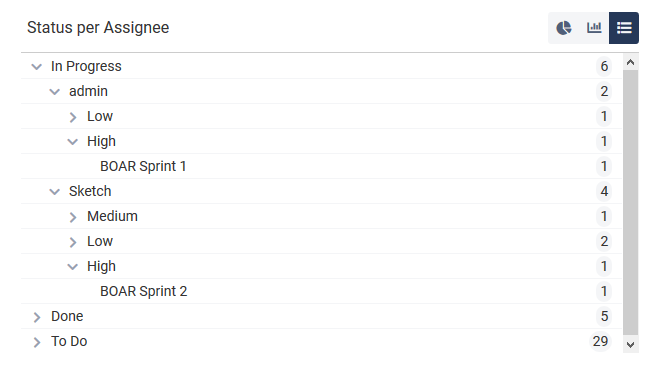Expand Low priority under Sketch
This screenshot has width=656, height=366.
[73, 242]
